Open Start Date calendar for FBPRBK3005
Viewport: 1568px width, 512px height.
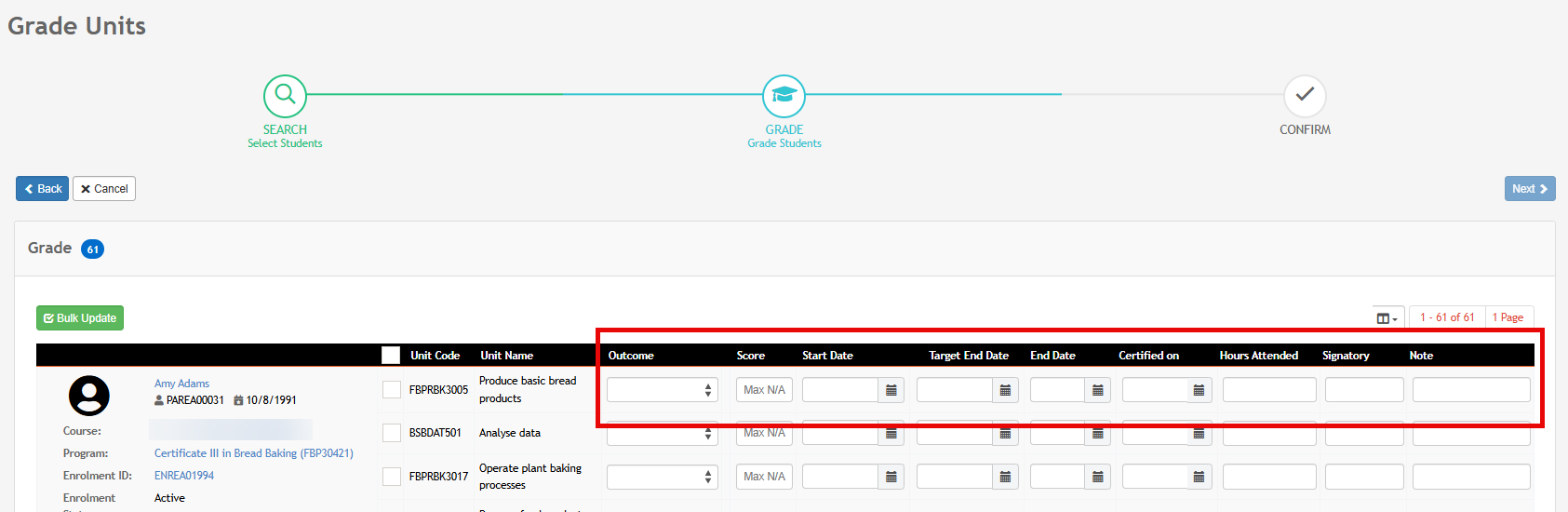click(x=891, y=390)
